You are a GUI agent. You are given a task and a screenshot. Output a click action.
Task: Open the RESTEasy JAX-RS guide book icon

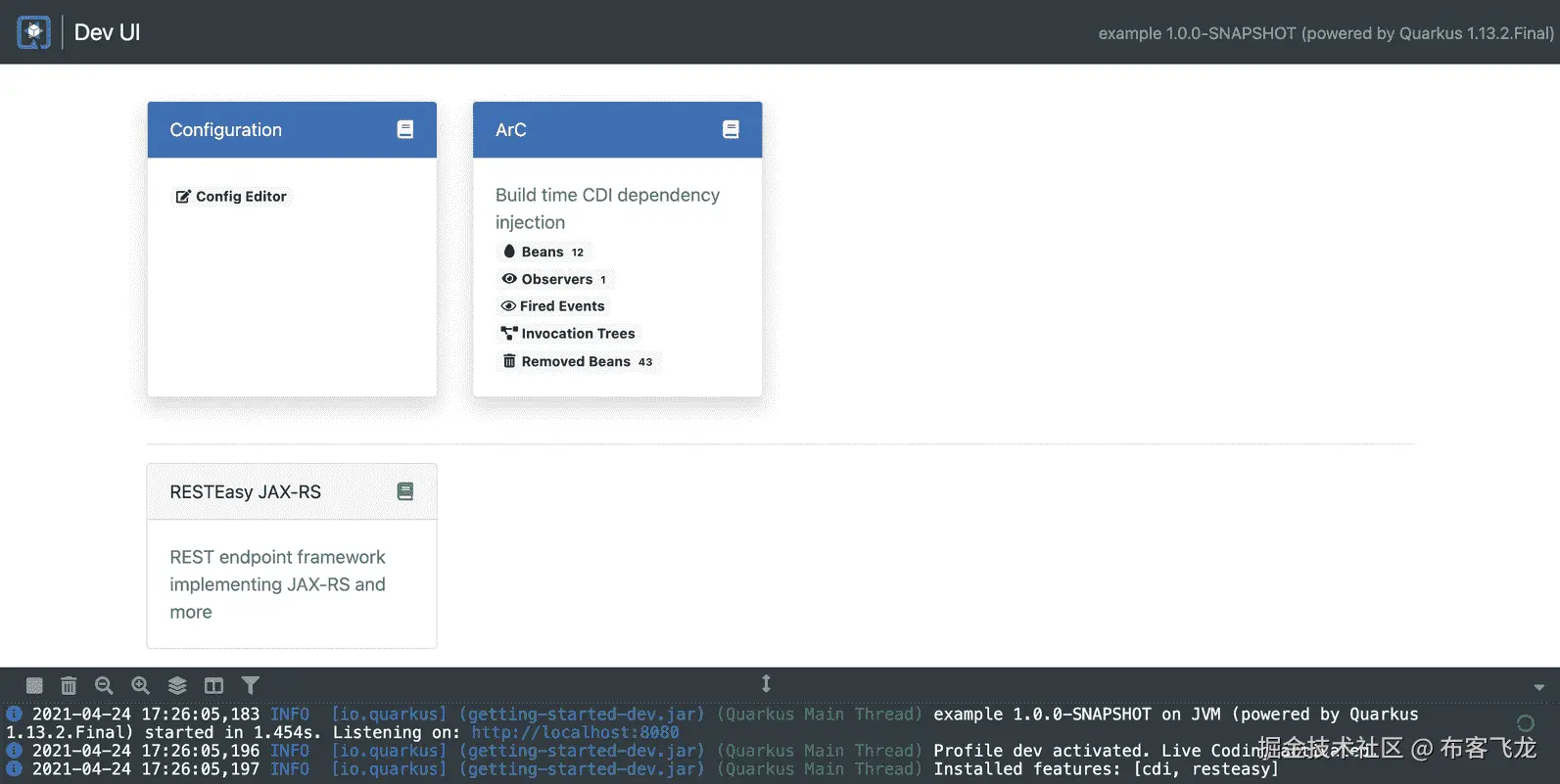[x=405, y=491]
